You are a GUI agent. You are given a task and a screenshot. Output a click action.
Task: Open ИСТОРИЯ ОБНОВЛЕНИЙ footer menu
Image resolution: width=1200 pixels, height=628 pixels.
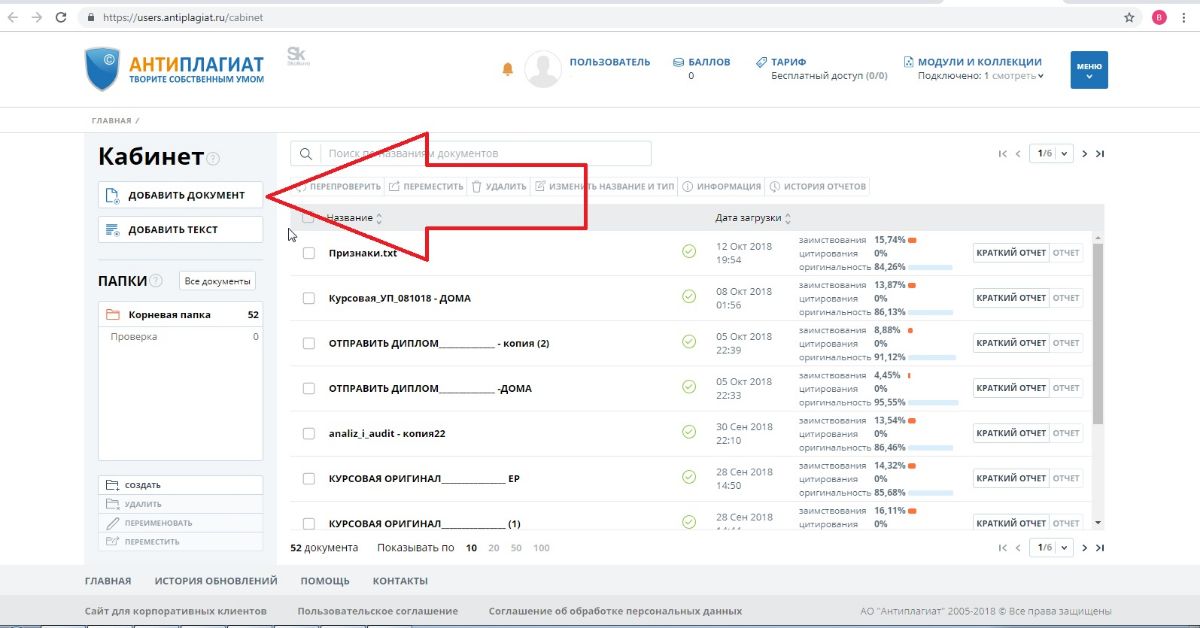tap(216, 581)
